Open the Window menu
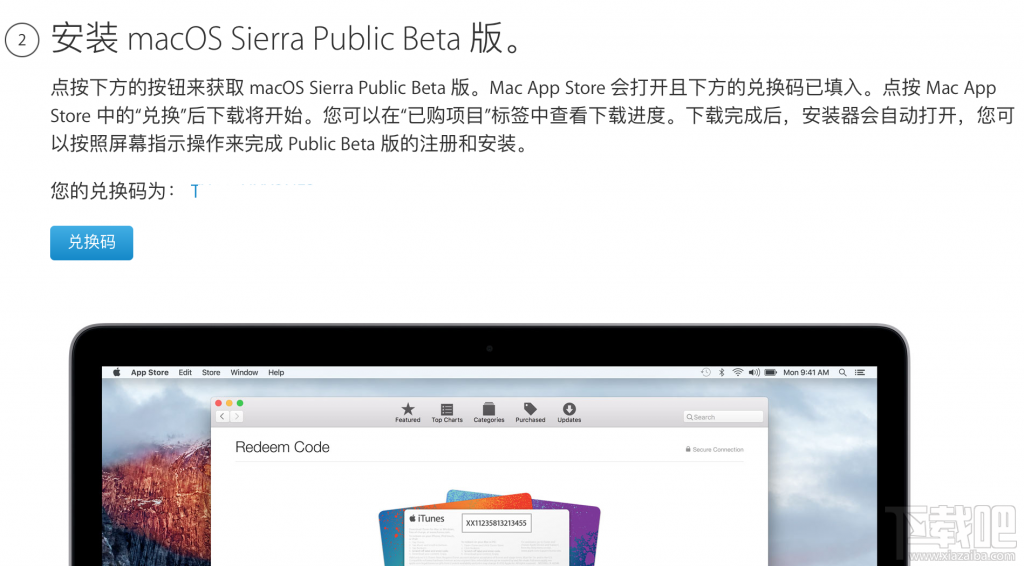1024x566 pixels. [244, 372]
